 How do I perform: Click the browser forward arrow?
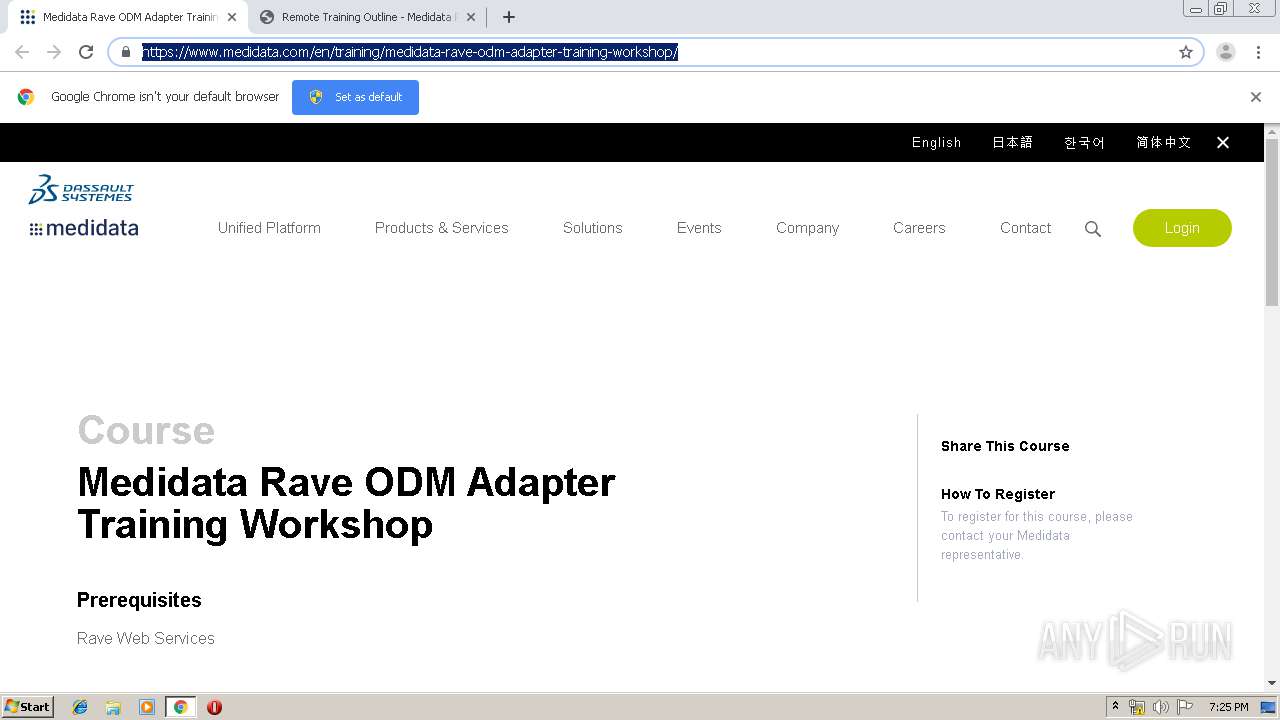click(x=54, y=52)
